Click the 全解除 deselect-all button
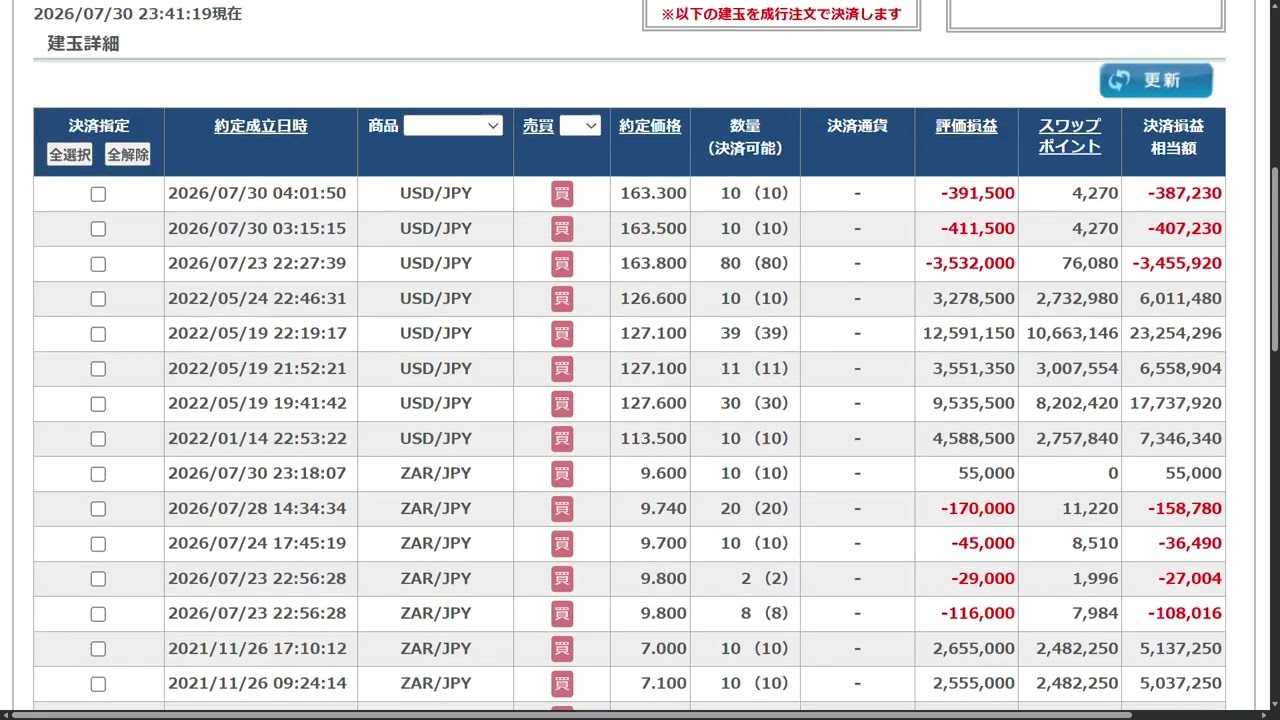 coord(128,155)
